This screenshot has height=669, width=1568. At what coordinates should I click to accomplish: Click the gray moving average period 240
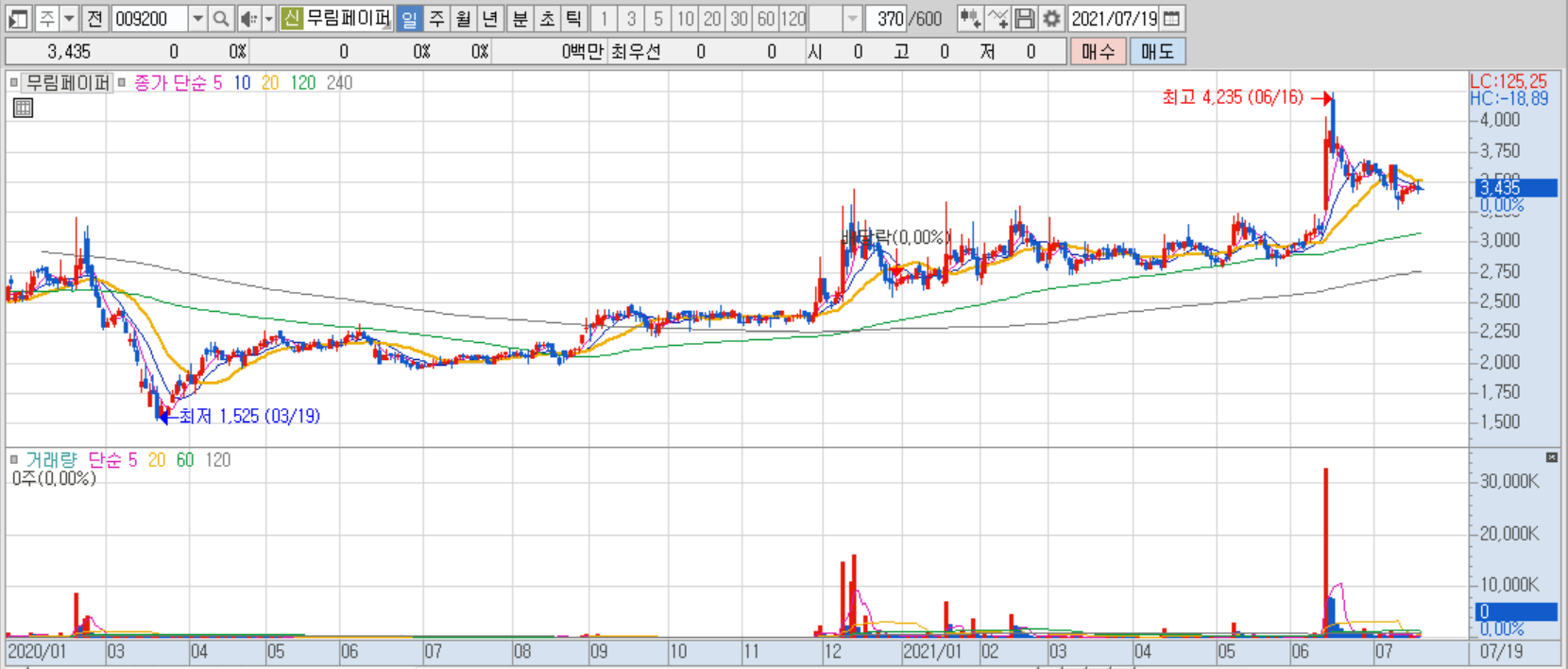339,83
